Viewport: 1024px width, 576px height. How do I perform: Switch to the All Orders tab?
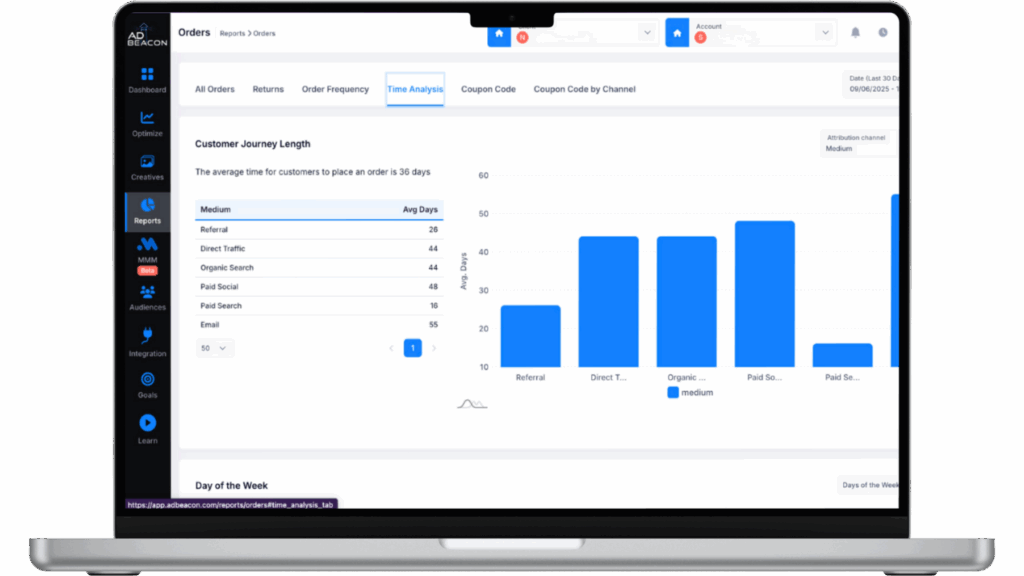(x=214, y=89)
